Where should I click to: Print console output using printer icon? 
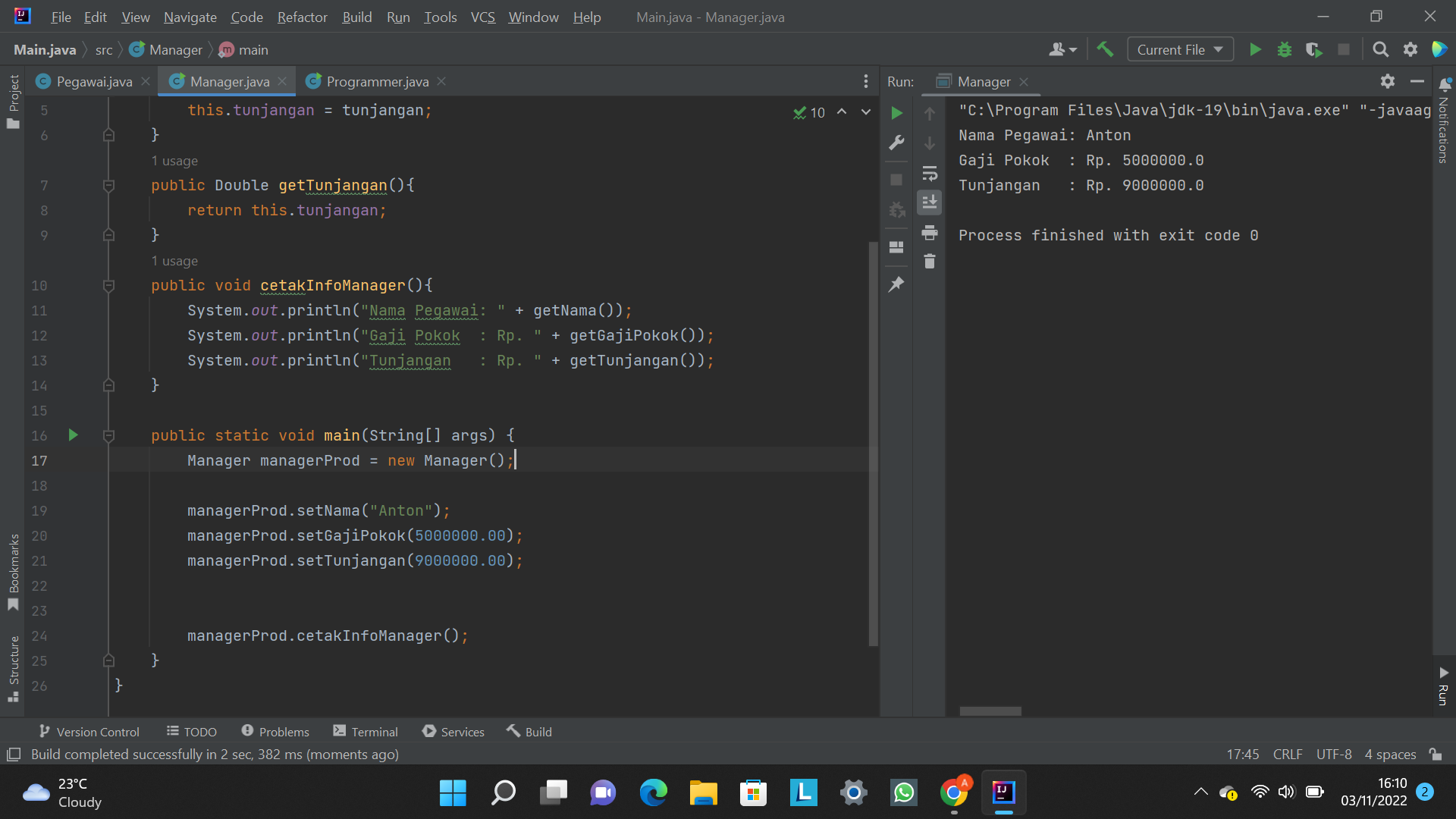point(930,233)
